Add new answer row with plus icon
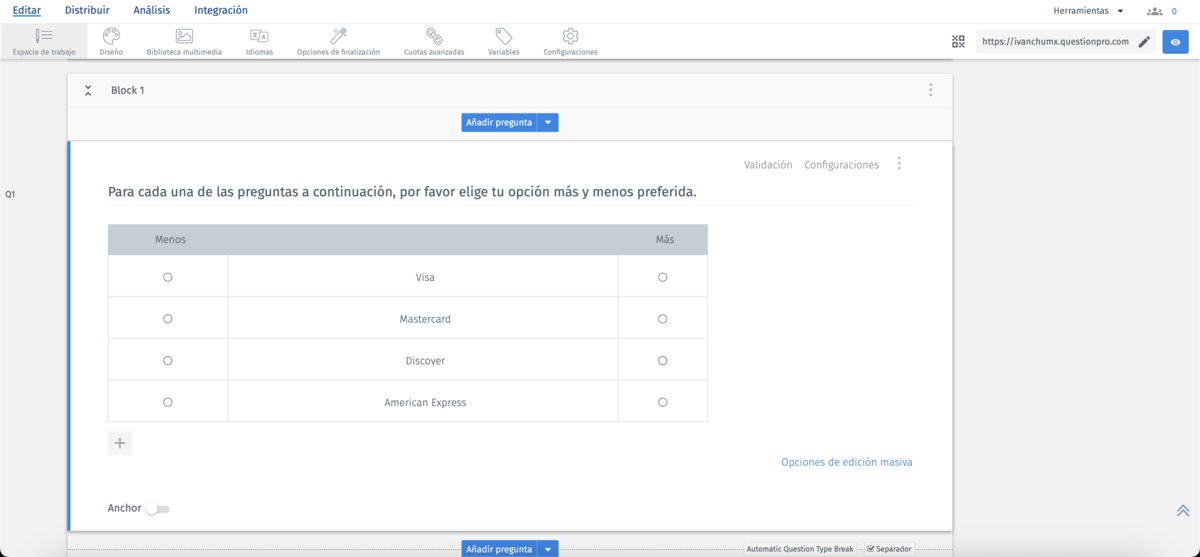1200x557 pixels. 120,443
